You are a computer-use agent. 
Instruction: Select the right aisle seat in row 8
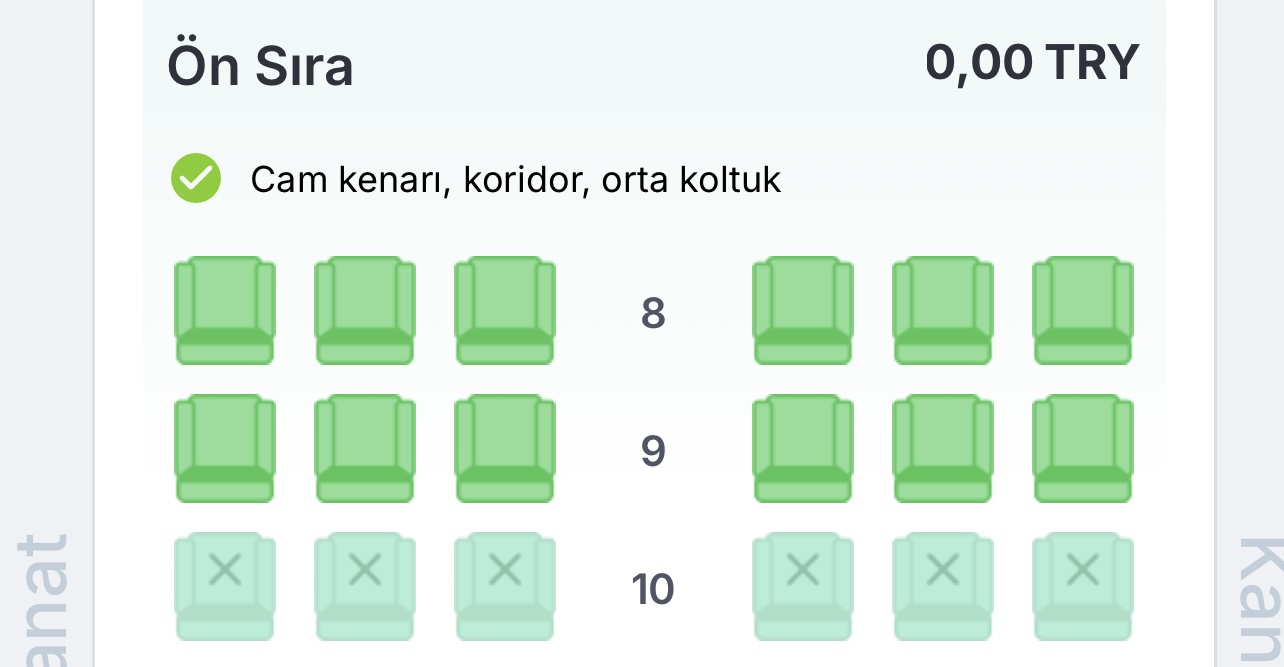tap(802, 311)
